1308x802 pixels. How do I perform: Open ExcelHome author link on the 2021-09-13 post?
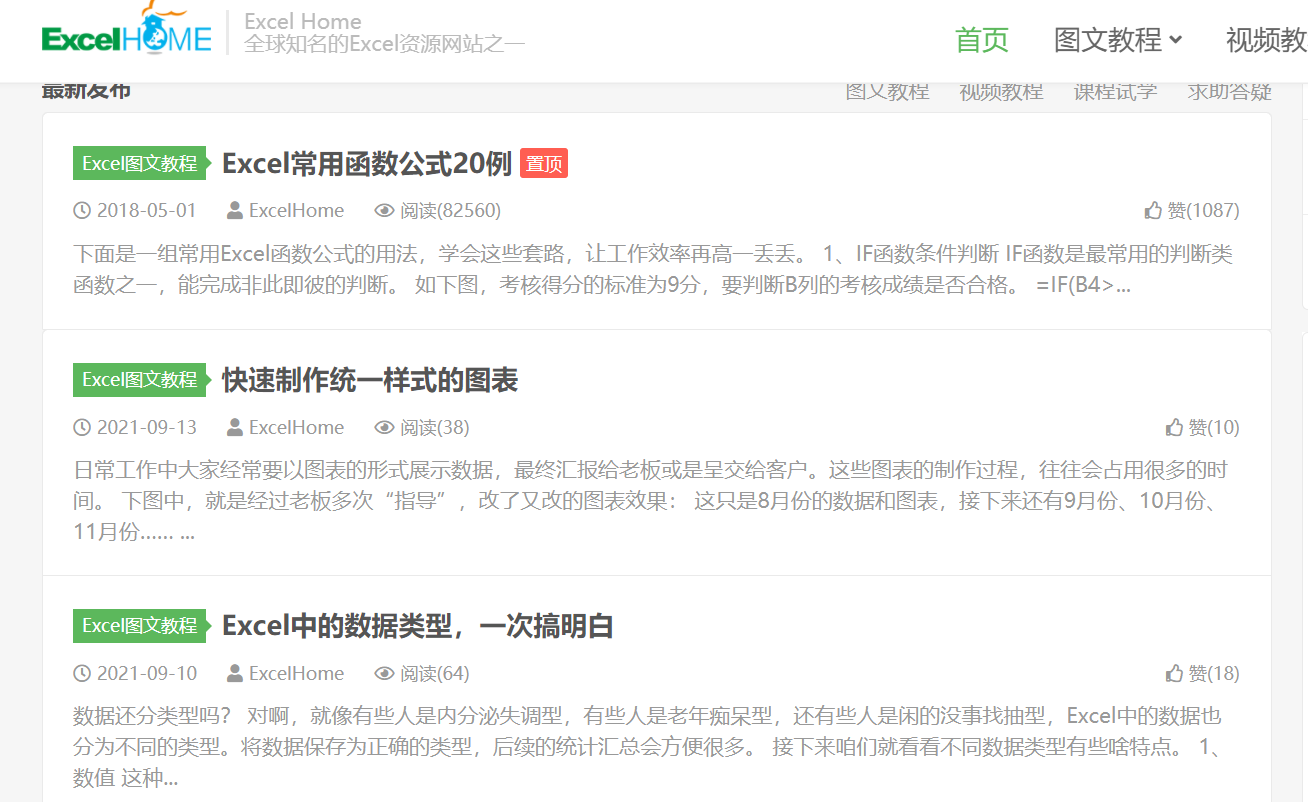[296, 427]
